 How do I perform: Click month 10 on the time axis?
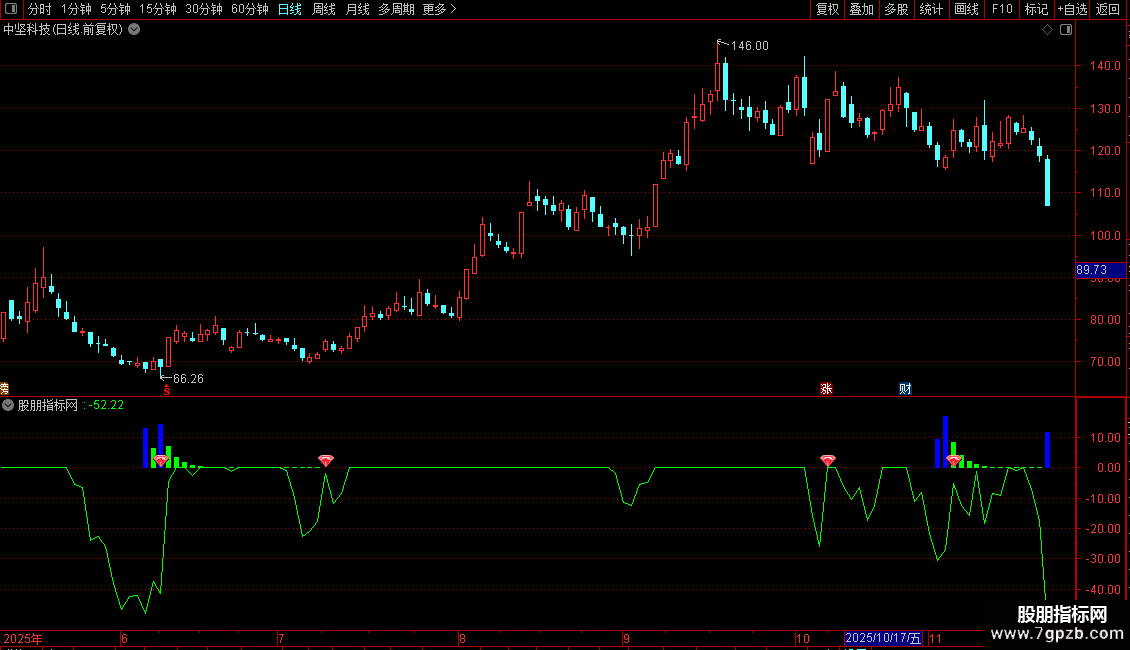[x=803, y=638]
